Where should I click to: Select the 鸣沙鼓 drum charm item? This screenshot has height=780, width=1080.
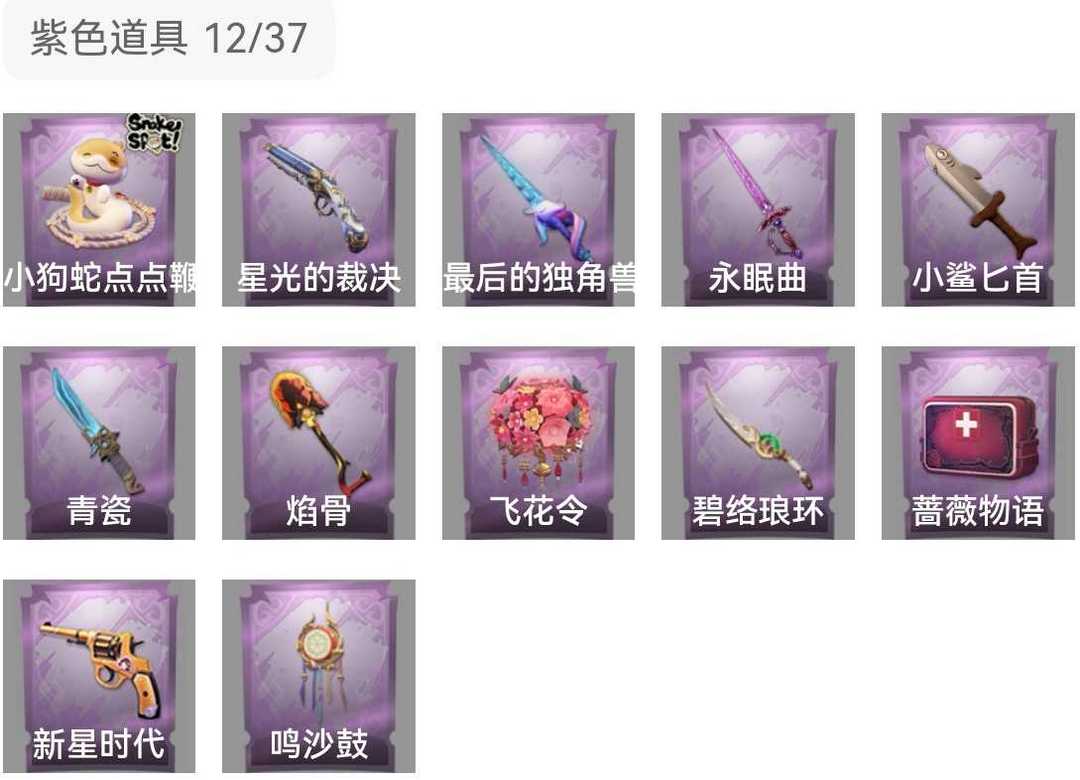(x=318, y=676)
